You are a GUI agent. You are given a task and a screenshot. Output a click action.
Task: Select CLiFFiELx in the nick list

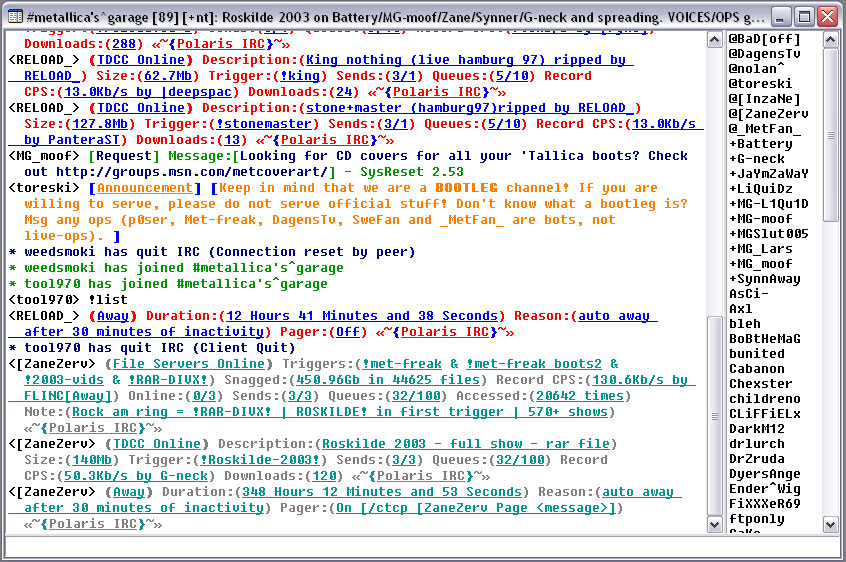pos(765,414)
